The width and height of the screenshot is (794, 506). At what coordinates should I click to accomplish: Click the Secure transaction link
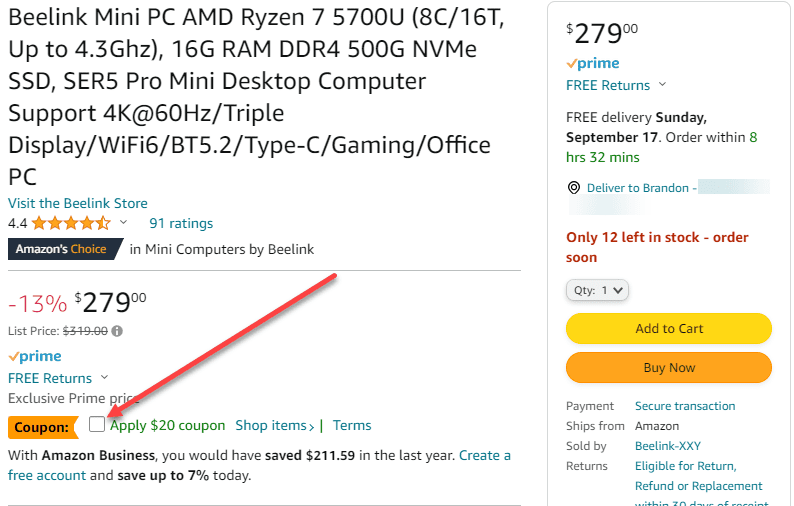[x=685, y=406]
